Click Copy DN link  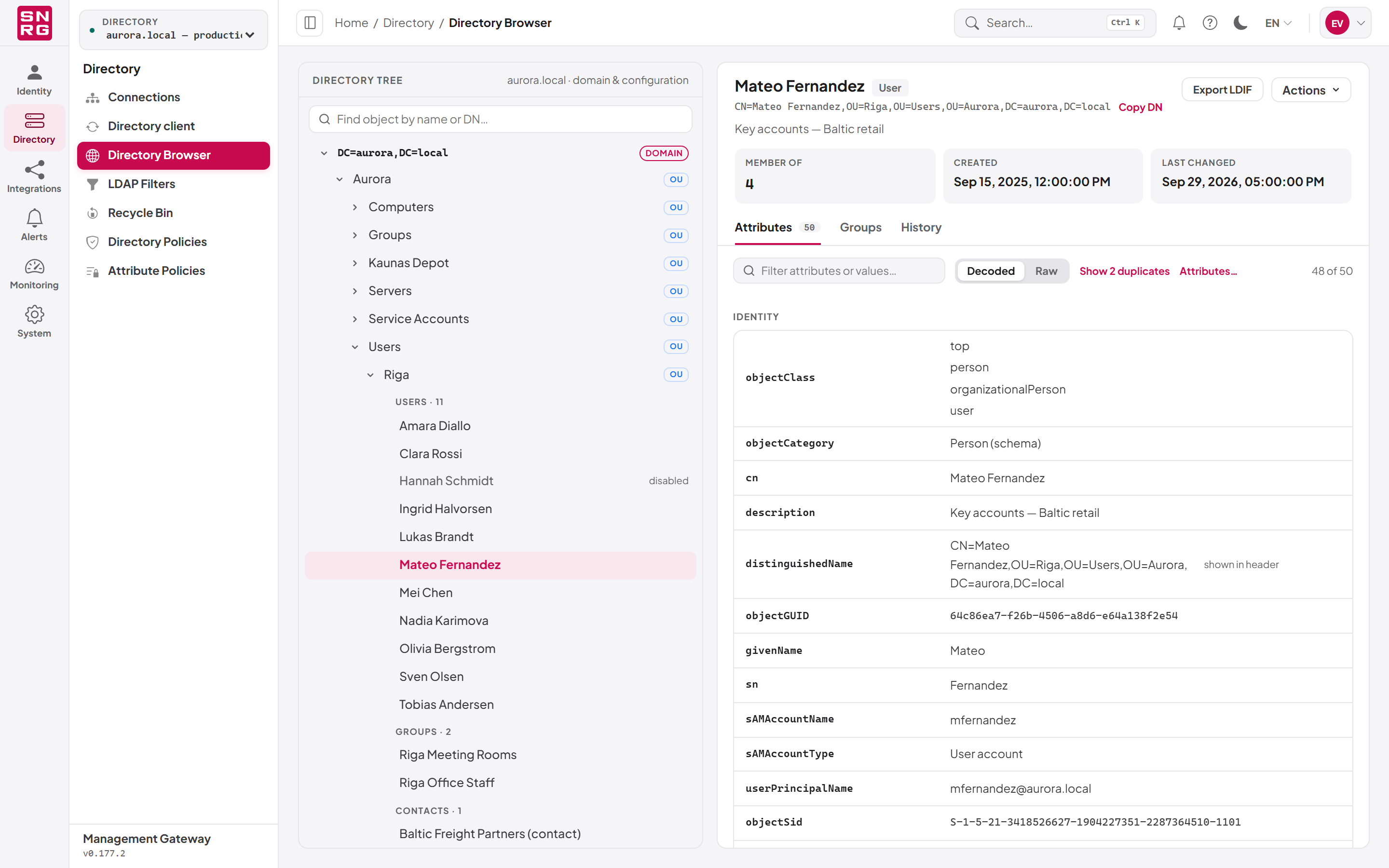pyautogui.click(x=1140, y=108)
